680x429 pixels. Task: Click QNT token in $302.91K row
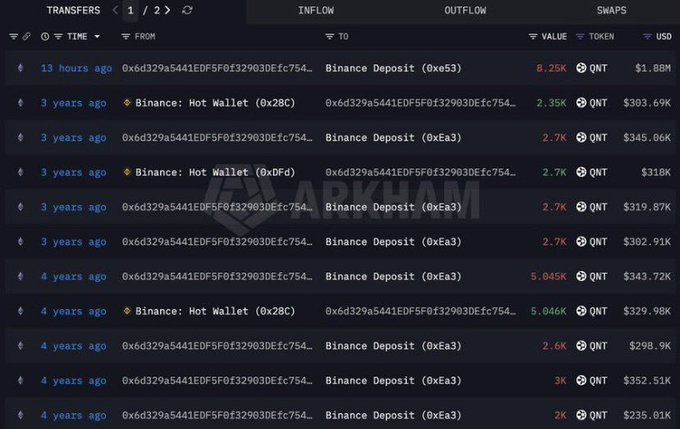point(592,242)
